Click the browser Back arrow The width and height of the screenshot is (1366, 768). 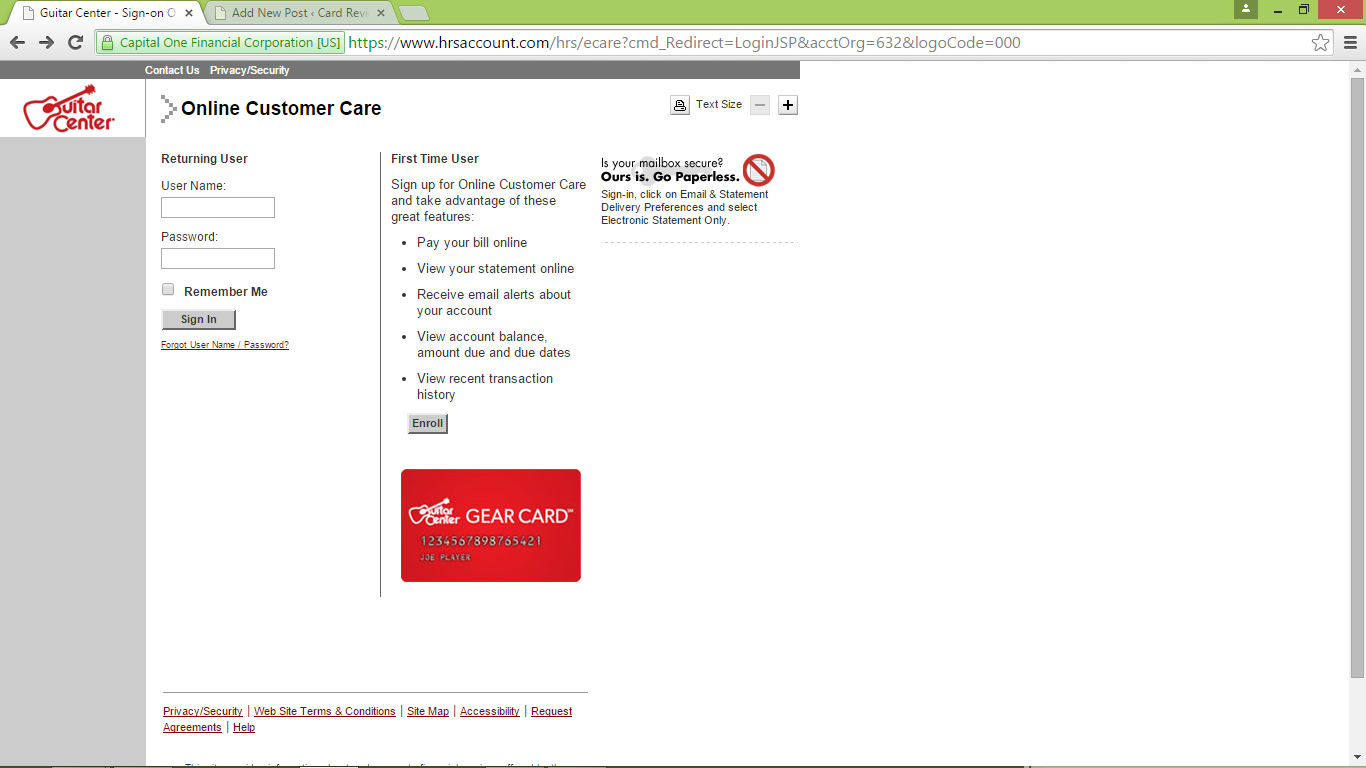click(17, 42)
